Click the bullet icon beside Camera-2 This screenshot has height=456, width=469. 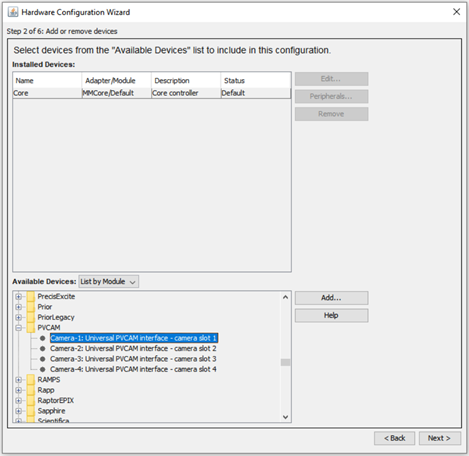42,349
